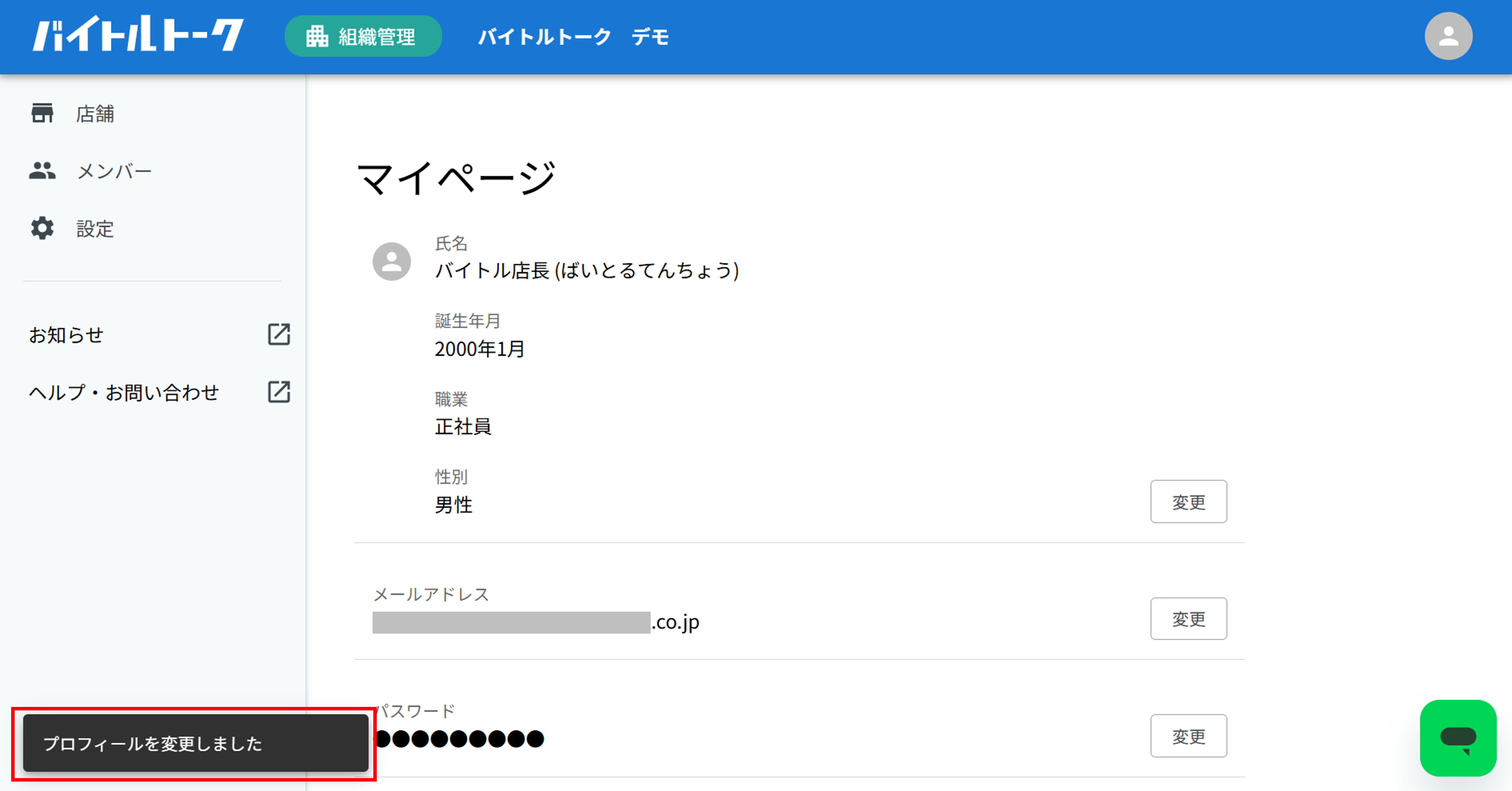Click external link icon beside ヘルプ・お問い合わせ
The image size is (1512, 791).
point(279,392)
